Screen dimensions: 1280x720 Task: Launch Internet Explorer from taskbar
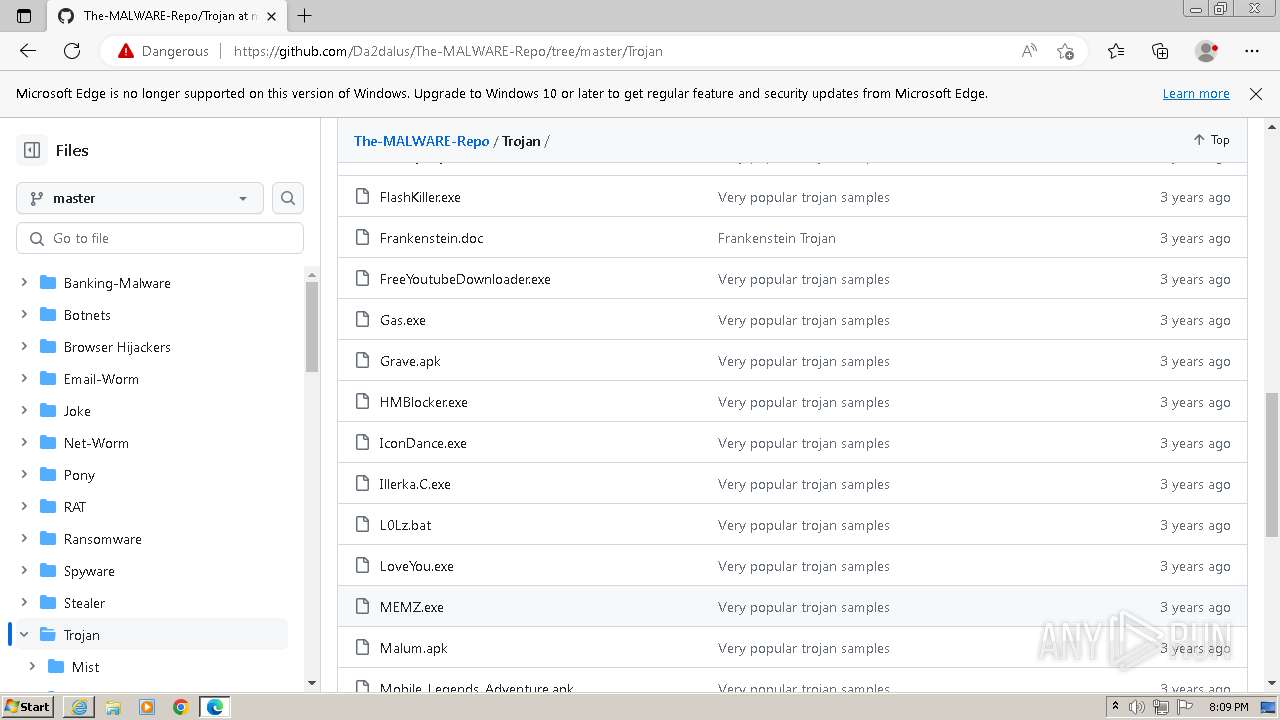pyautogui.click(x=79, y=707)
